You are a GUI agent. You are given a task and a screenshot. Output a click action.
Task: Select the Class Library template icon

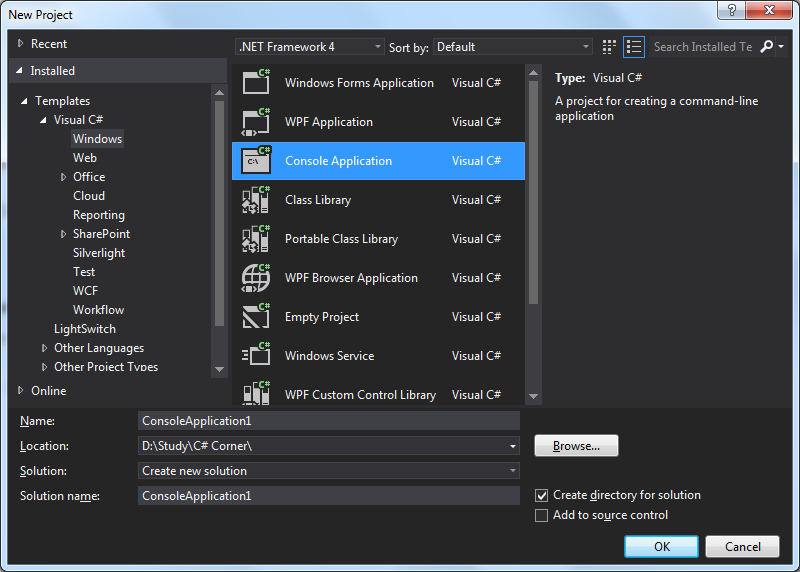click(x=256, y=199)
